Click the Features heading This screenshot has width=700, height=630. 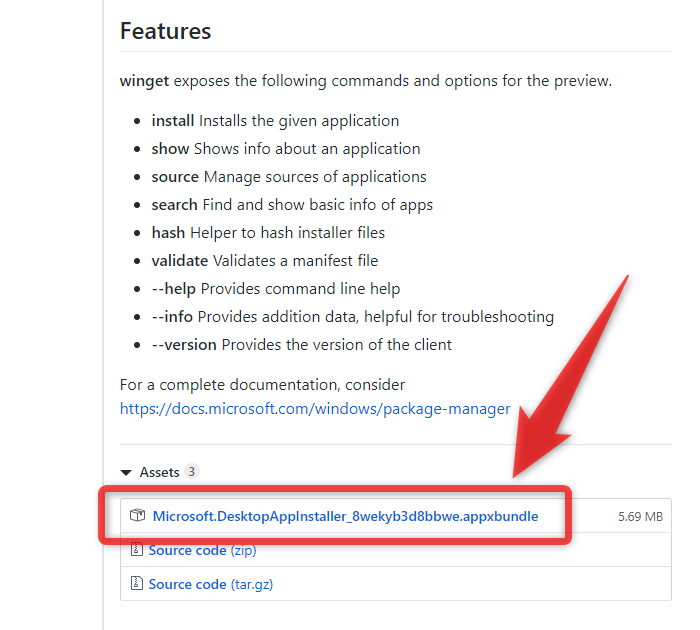click(165, 31)
